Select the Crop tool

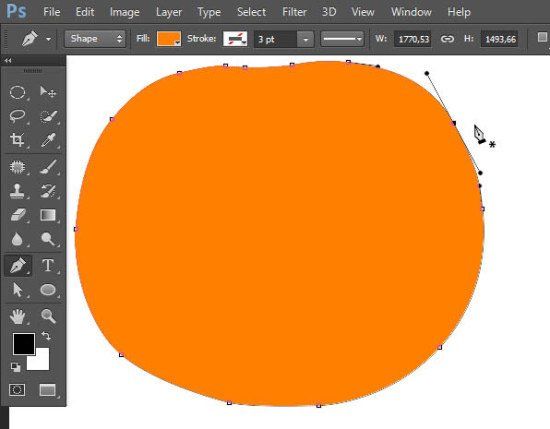click(x=18, y=140)
